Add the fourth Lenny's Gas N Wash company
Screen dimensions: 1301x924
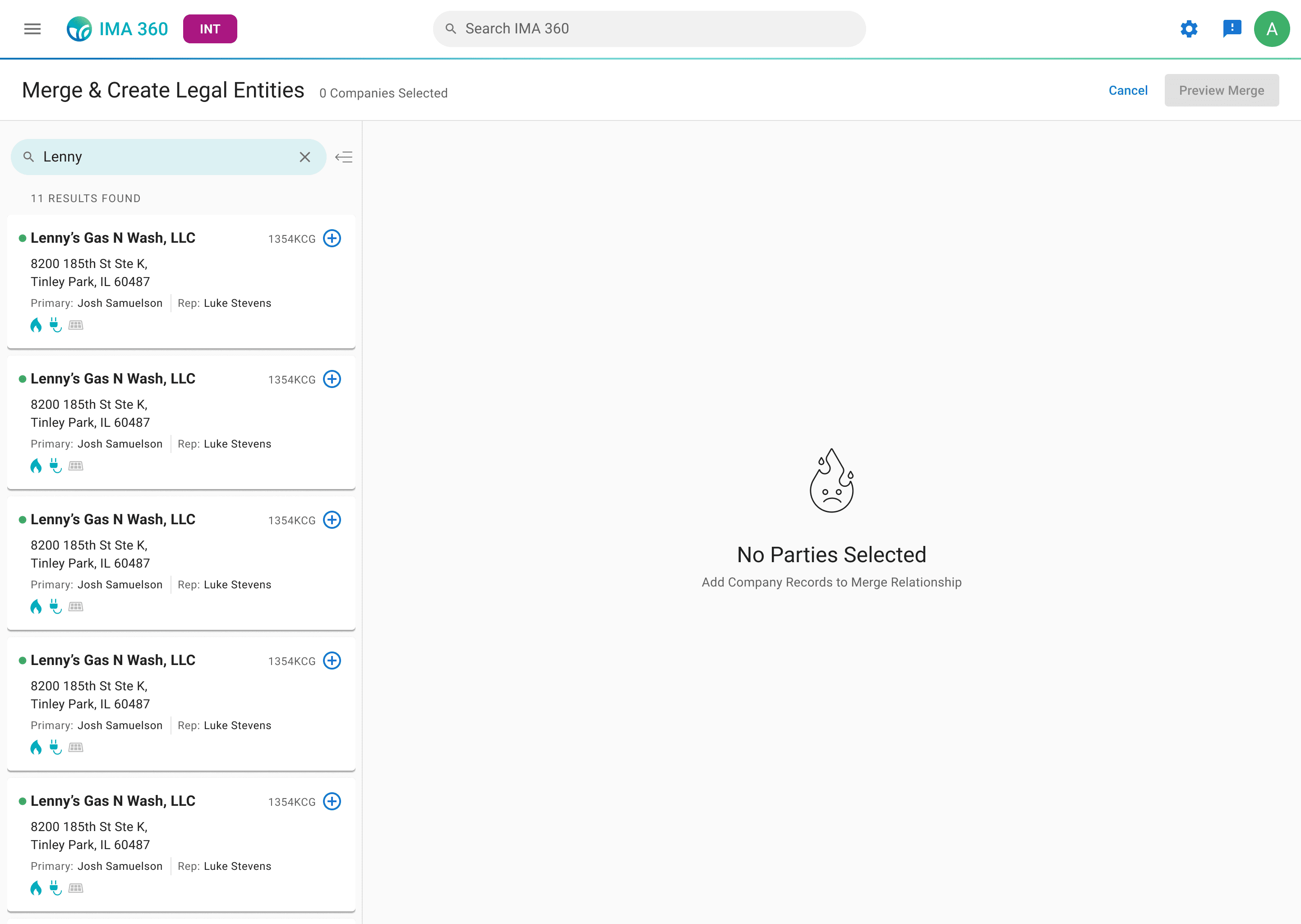click(332, 661)
